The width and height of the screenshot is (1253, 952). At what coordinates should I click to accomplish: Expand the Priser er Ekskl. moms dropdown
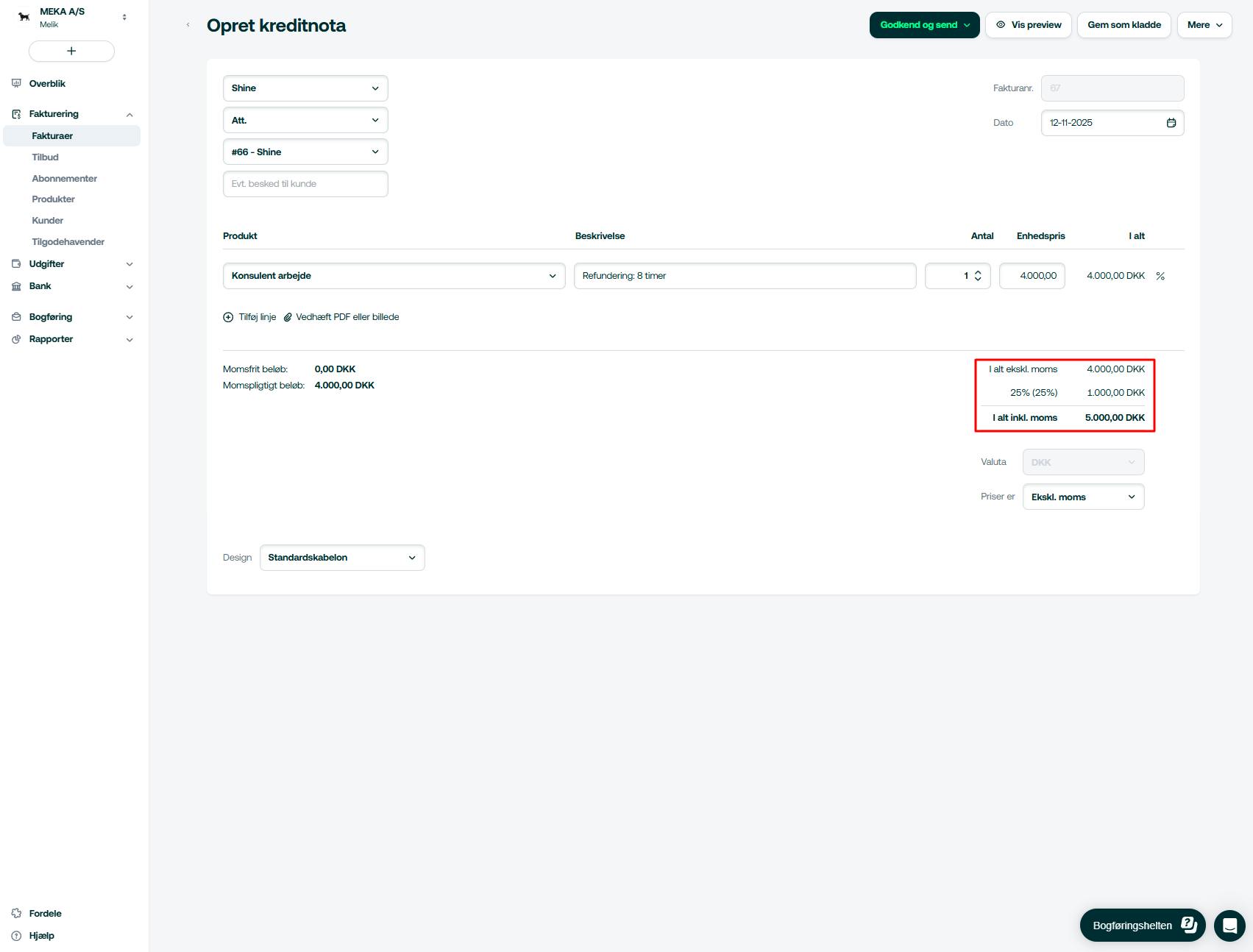(1083, 497)
